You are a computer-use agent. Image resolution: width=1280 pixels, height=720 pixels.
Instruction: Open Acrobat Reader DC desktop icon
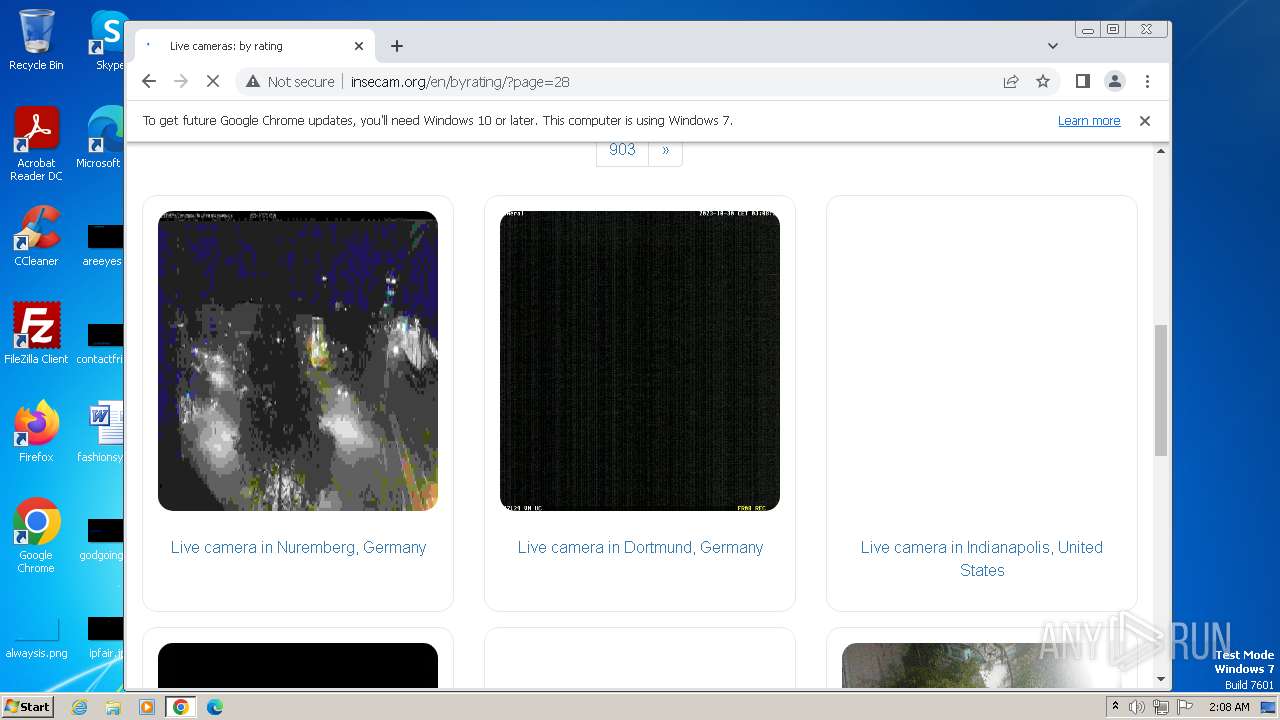[x=36, y=145]
